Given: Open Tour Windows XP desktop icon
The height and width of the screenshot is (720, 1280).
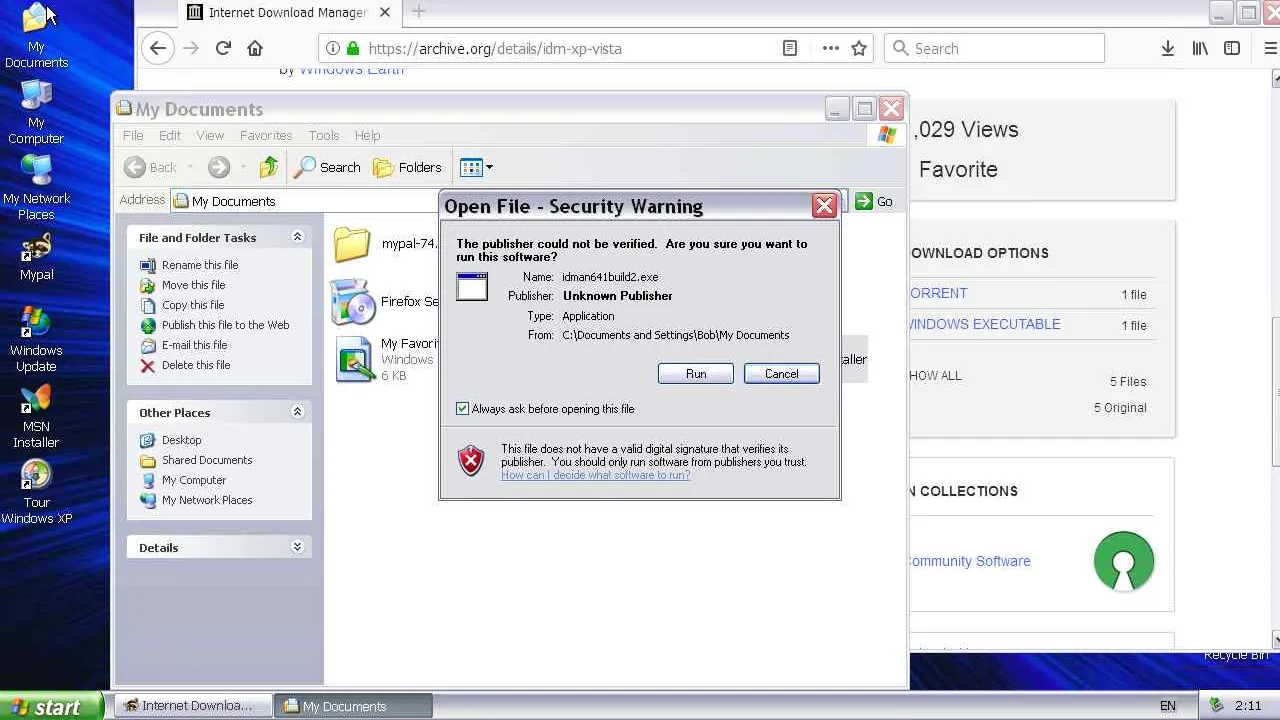Looking at the screenshot, I should click(x=36, y=492).
